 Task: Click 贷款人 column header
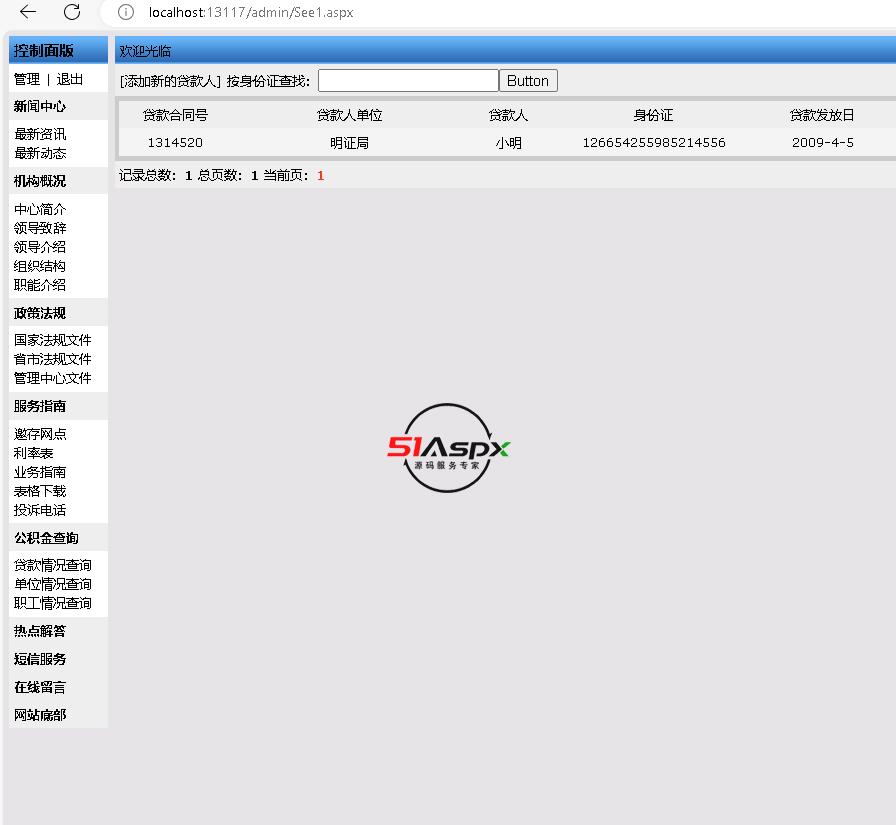click(508, 115)
